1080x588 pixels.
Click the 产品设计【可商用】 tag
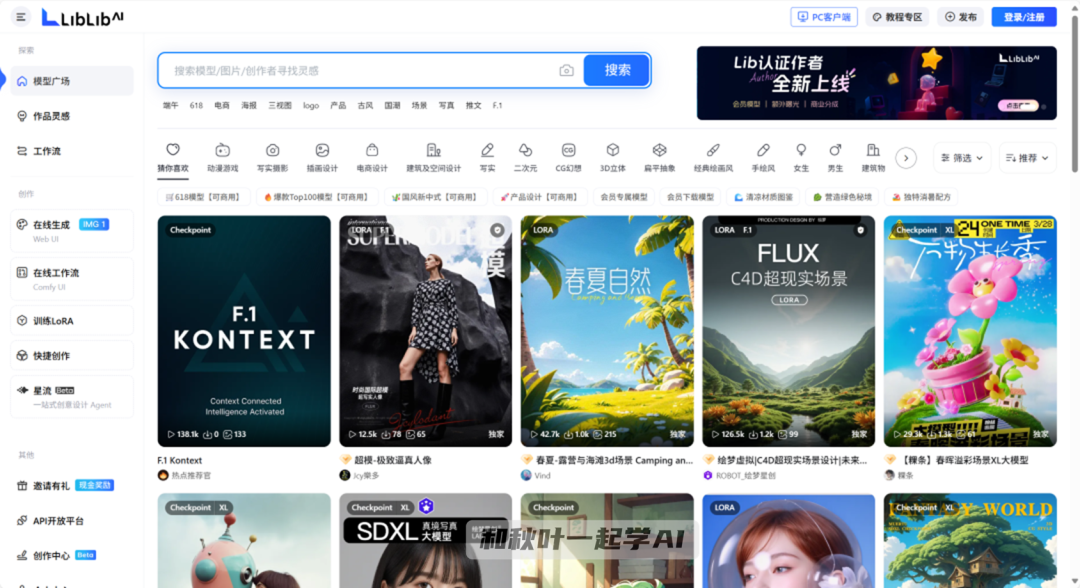click(539, 197)
